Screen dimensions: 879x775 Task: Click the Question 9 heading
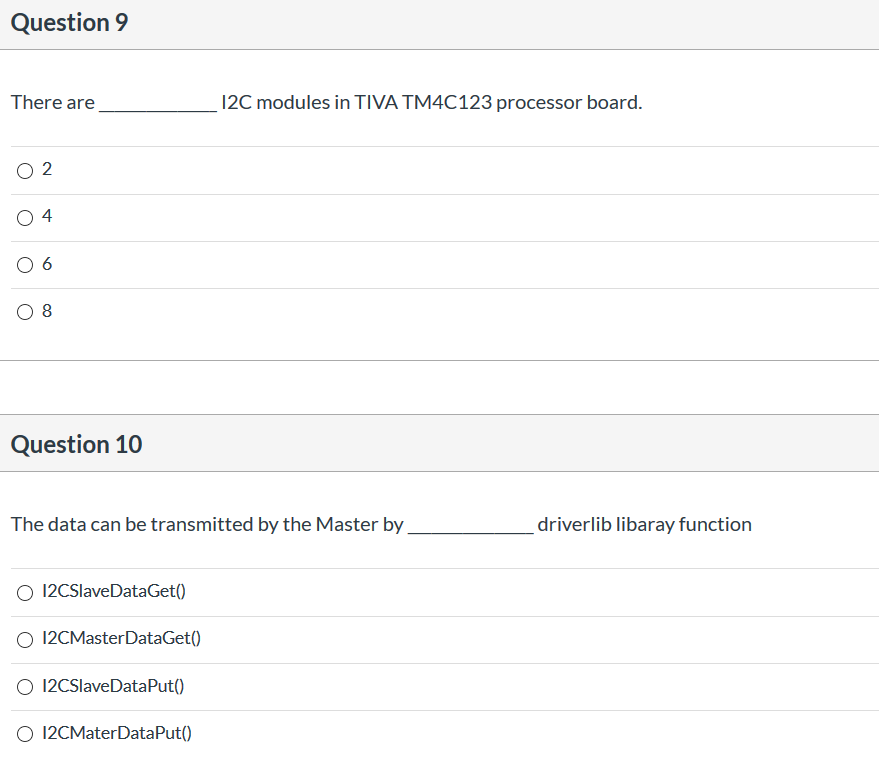pos(69,22)
